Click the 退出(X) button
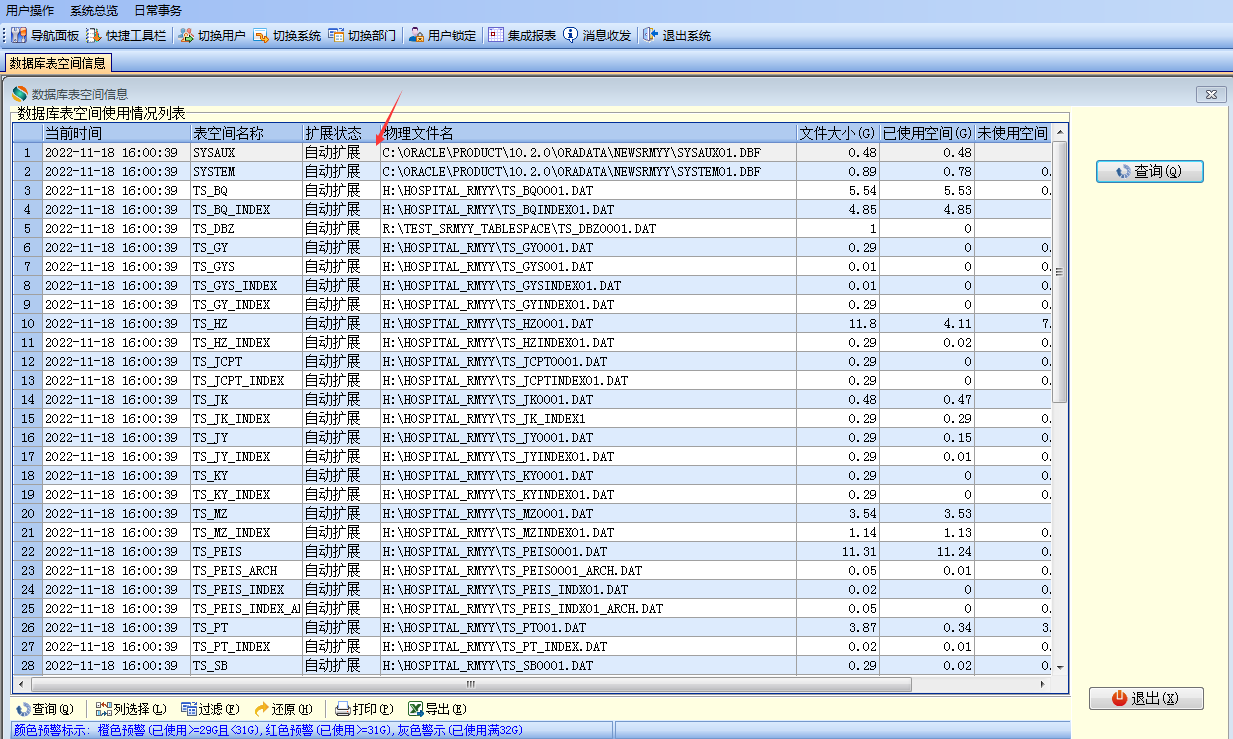1233x739 pixels. coord(1146,698)
